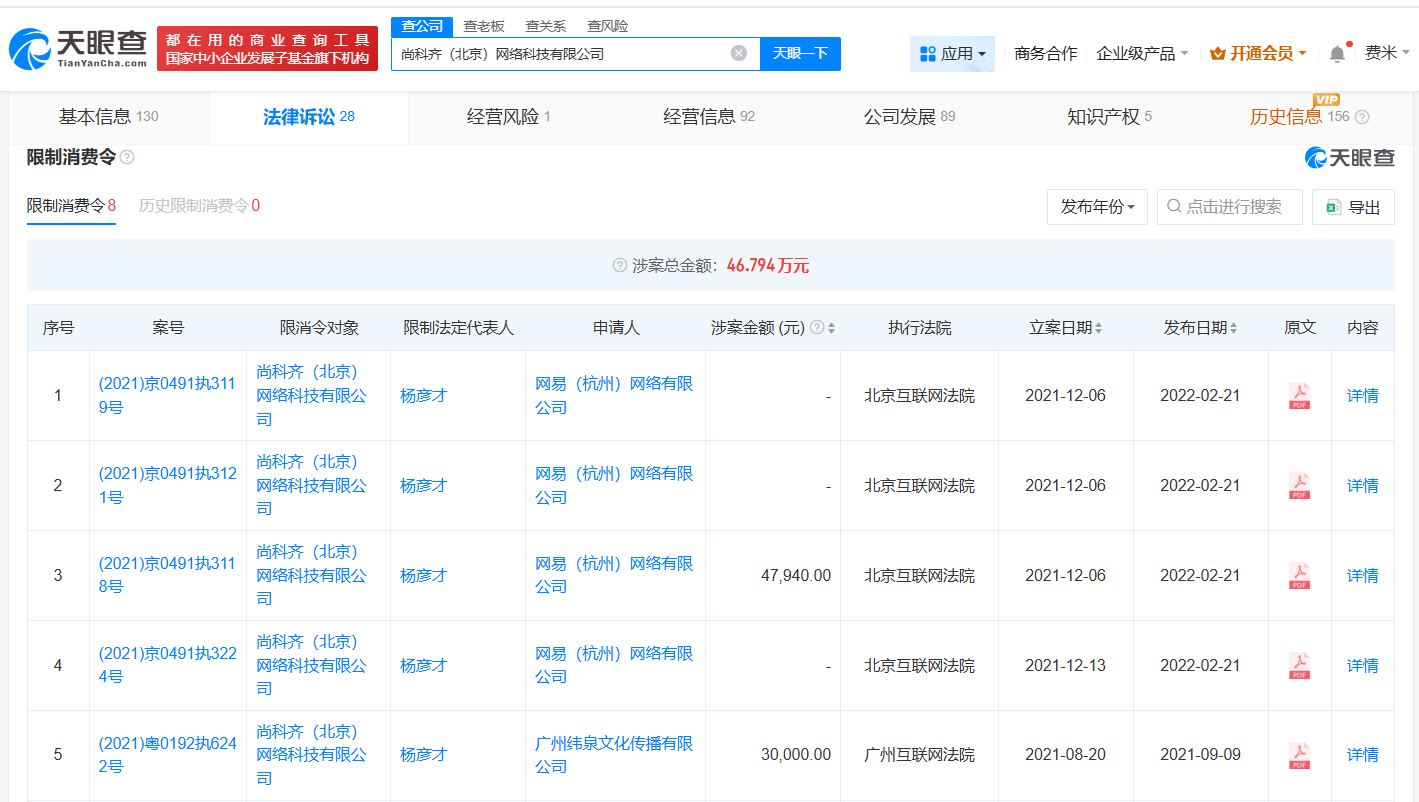The image size is (1419, 802).
Task: Open the PDF document for case row 1
Action: pos(1299,394)
